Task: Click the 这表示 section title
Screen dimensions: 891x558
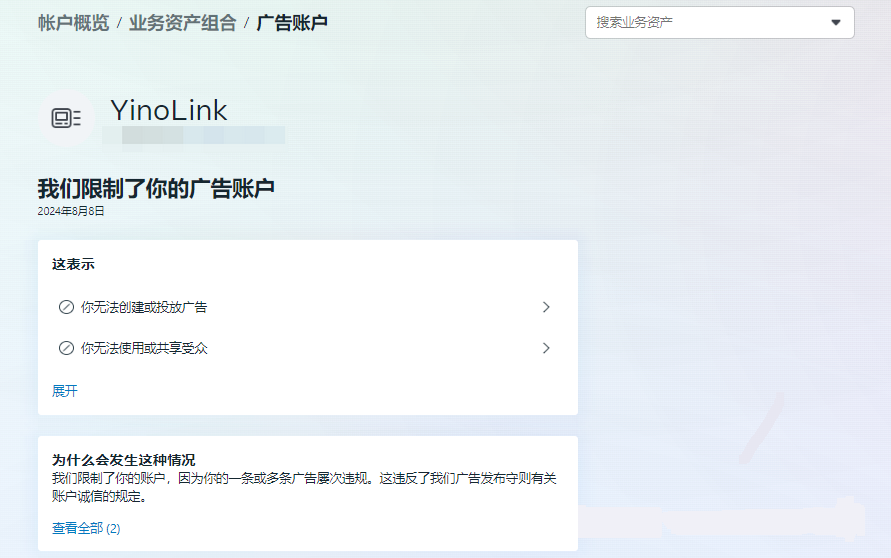Action: 73,264
